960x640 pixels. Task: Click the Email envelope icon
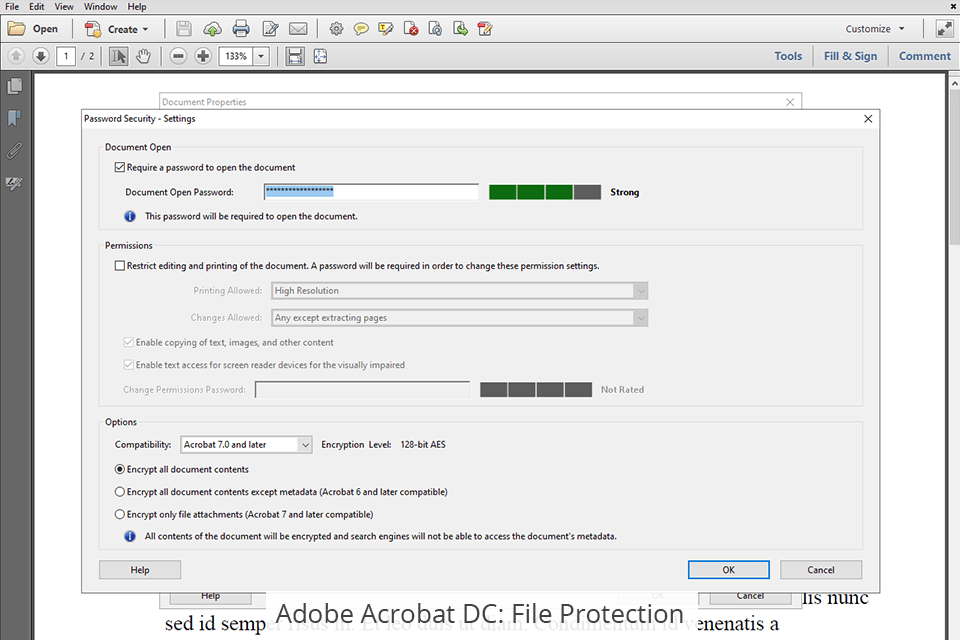pyautogui.click(x=298, y=29)
